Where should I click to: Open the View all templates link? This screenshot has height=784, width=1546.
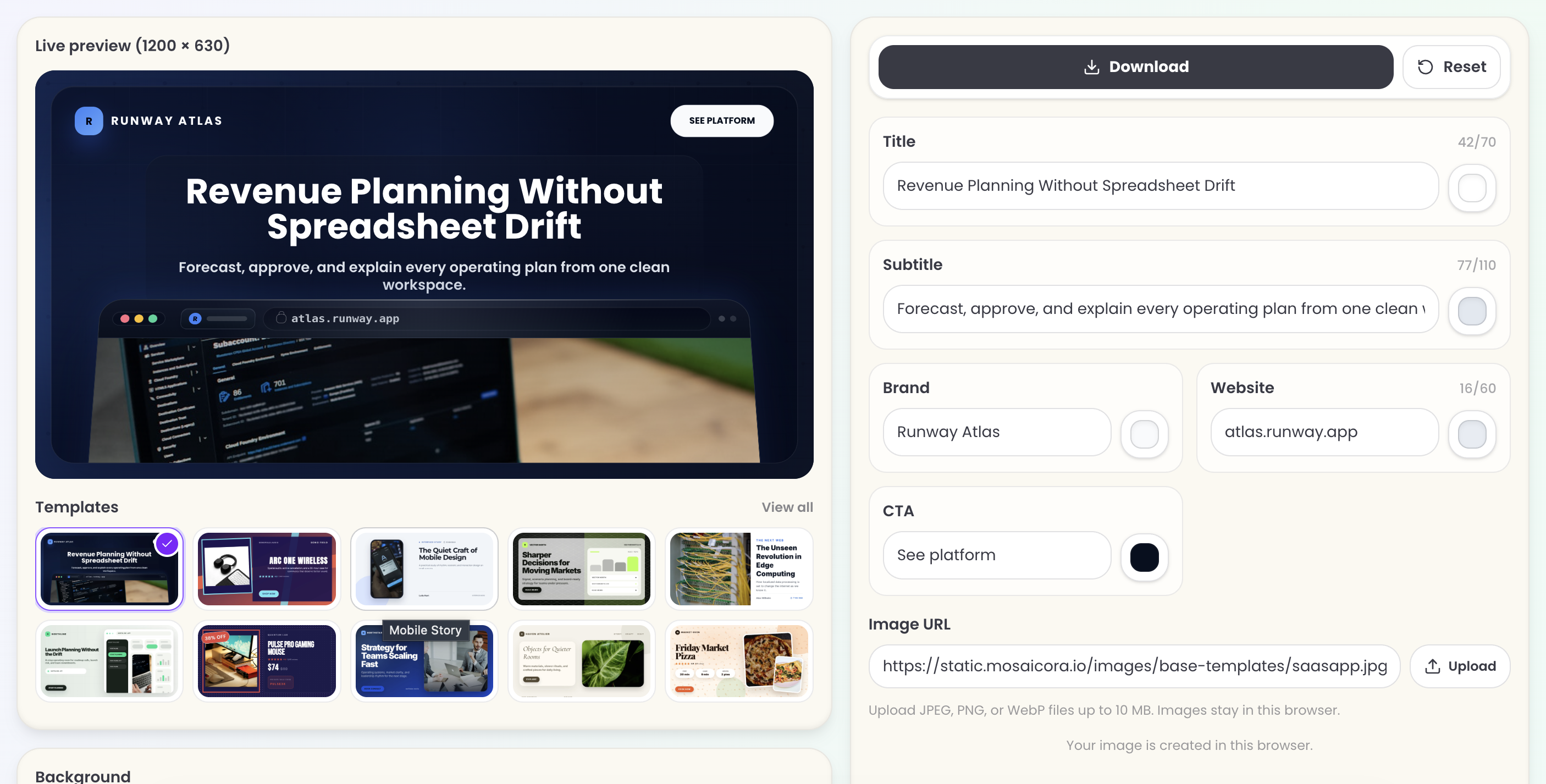click(787, 507)
